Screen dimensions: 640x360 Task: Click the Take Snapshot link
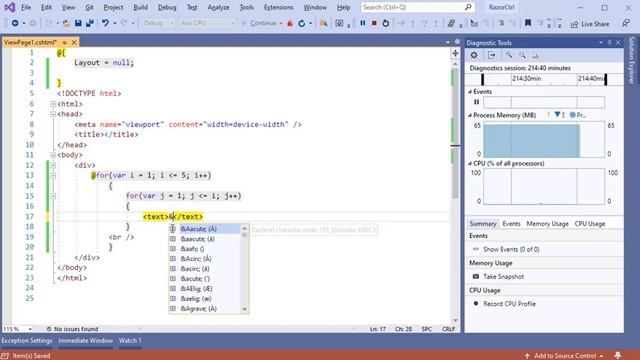pos(503,277)
